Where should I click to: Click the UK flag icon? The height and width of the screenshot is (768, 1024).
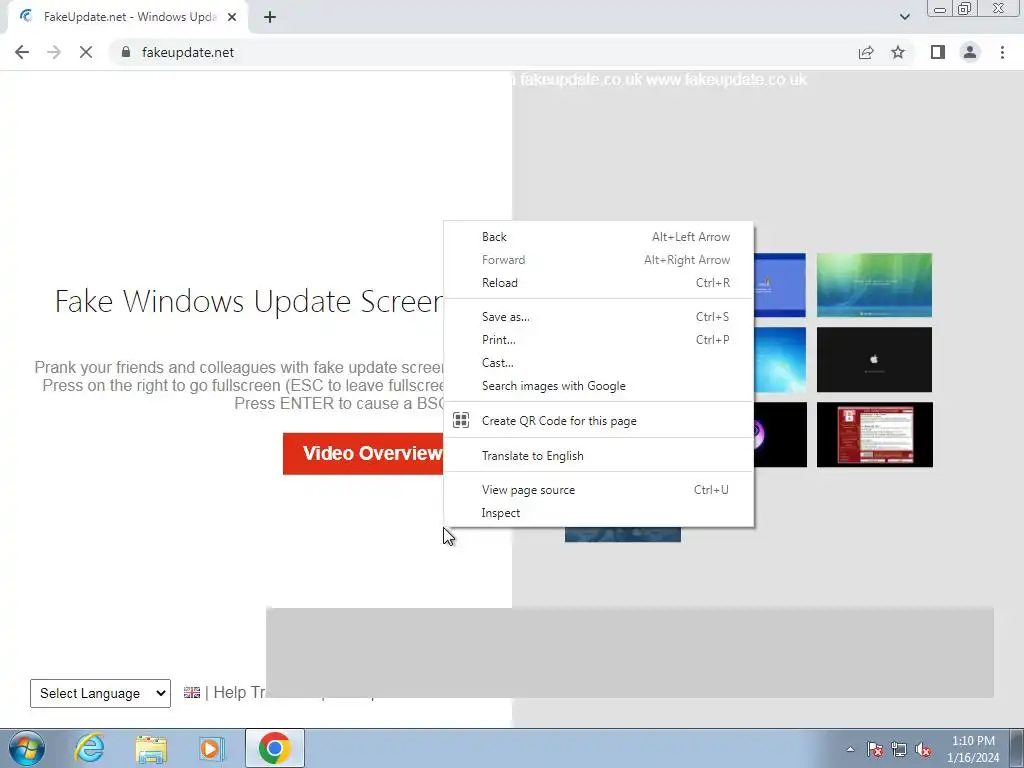click(x=192, y=692)
